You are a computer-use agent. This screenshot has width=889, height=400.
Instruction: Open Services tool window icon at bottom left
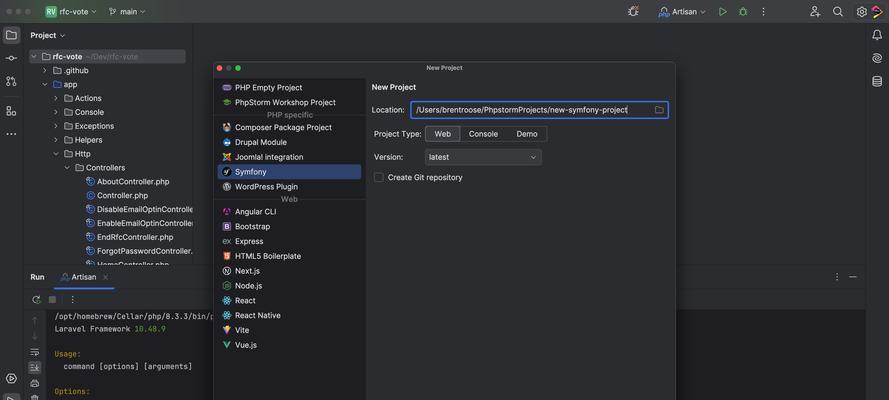coord(11,378)
